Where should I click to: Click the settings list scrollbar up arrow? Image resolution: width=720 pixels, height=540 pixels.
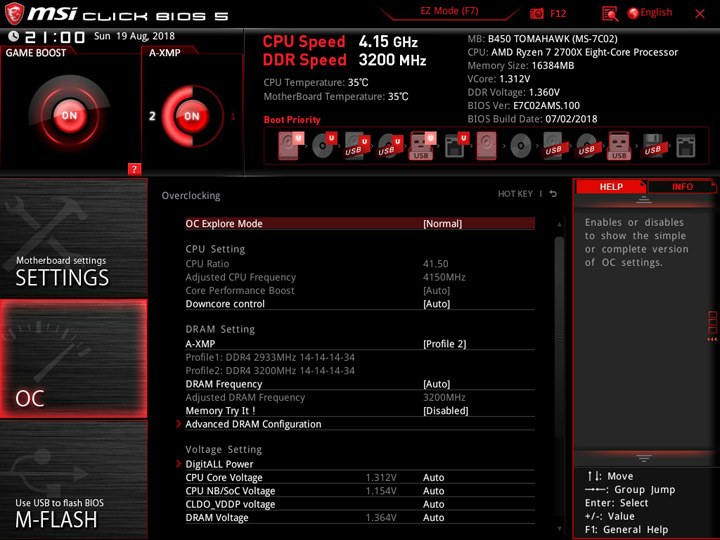pos(559,225)
